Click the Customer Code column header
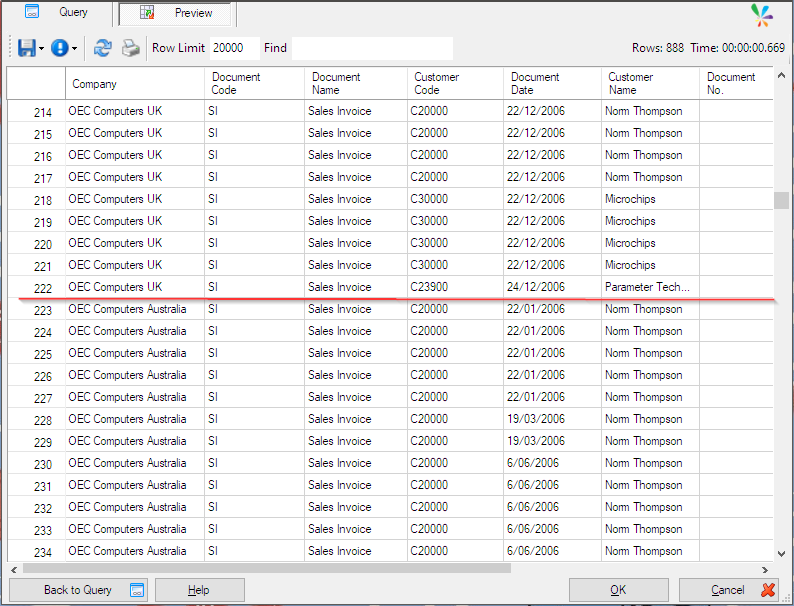This screenshot has width=794, height=606. [456, 84]
